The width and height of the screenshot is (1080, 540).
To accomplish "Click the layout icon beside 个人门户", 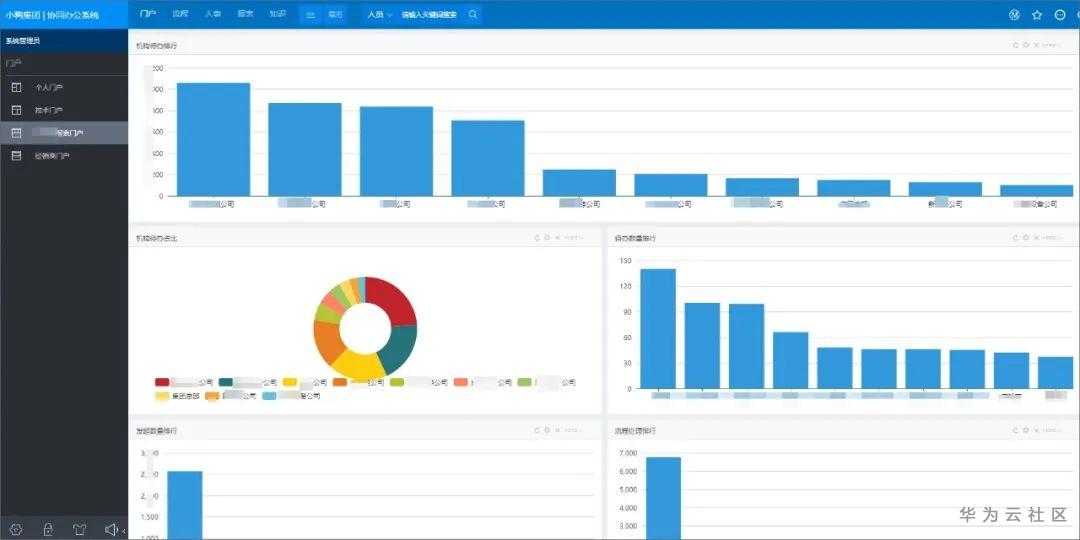I will [x=17, y=87].
